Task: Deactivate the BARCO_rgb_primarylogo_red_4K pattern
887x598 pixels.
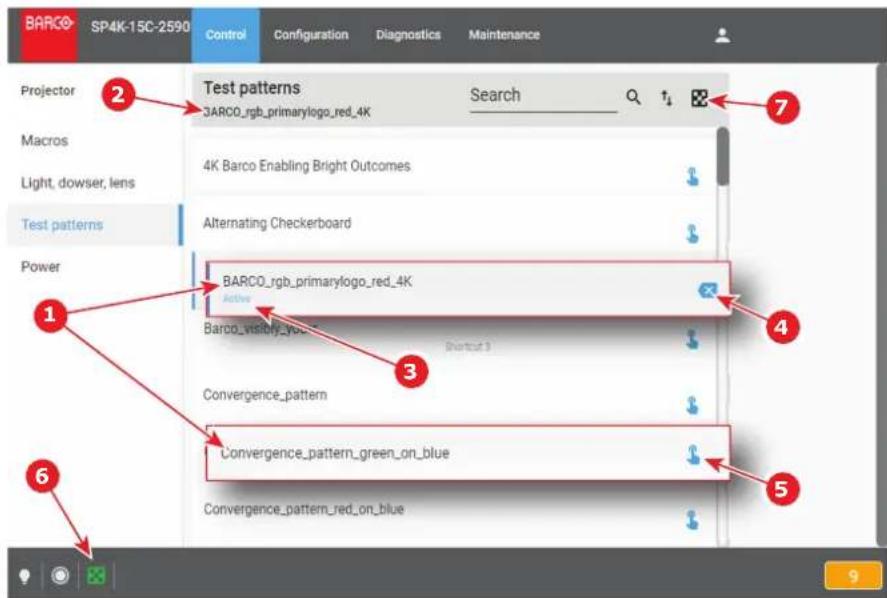Action: click(708, 290)
